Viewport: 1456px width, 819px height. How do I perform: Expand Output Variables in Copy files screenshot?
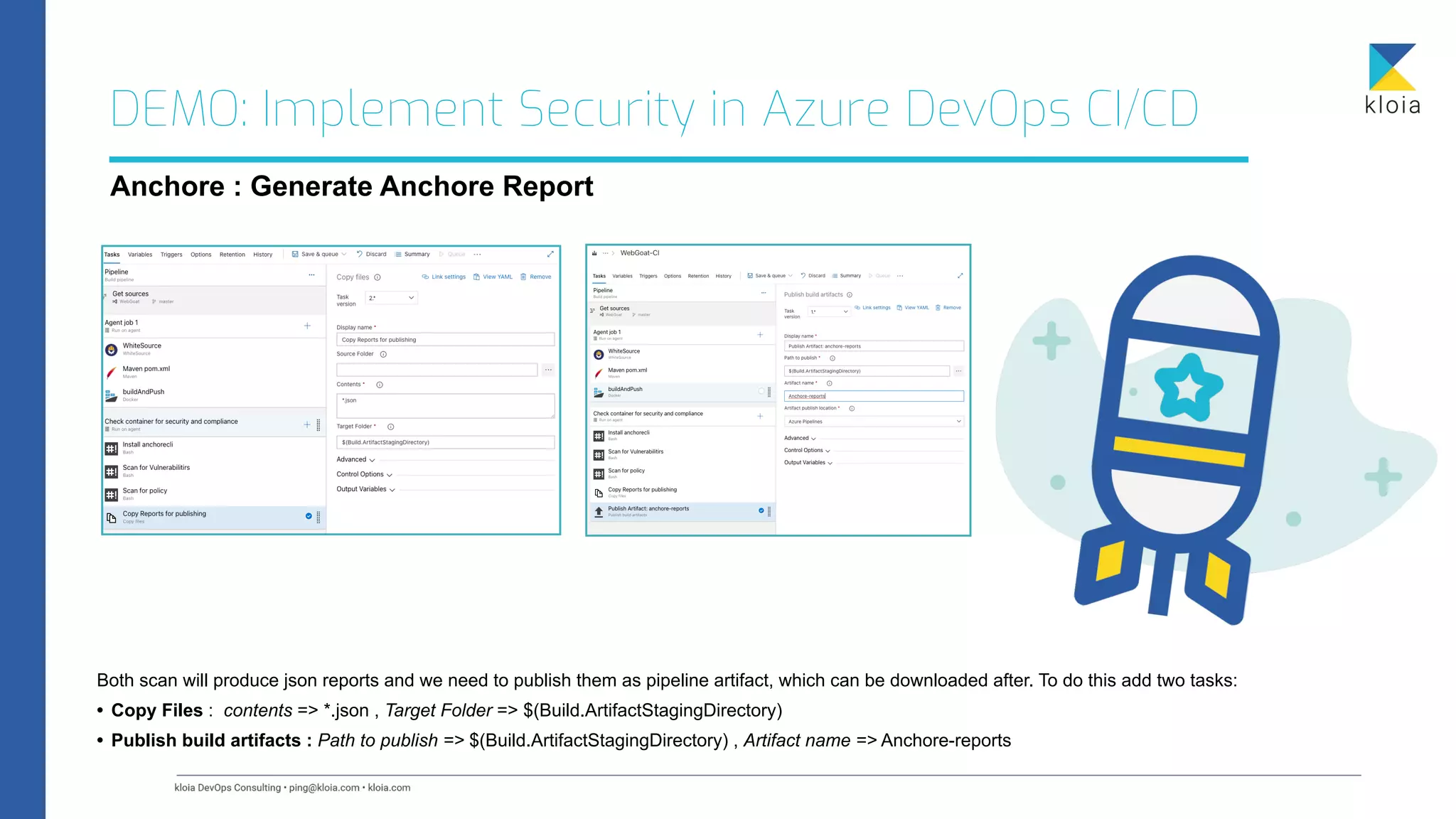point(365,489)
